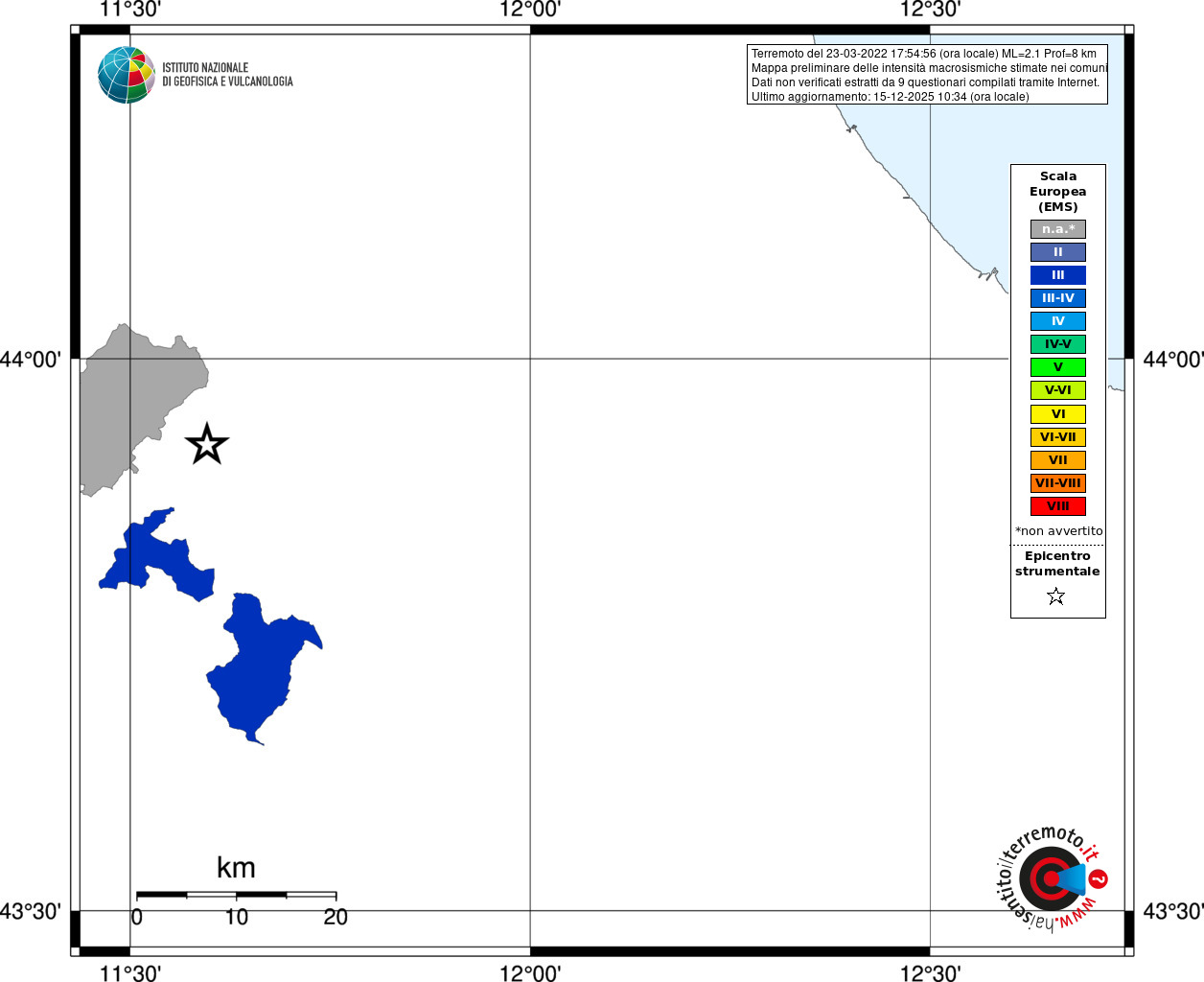This screenshot has width=1204, height=982.
Task: Click the large lower blue municipality
Action: point(257,666)
